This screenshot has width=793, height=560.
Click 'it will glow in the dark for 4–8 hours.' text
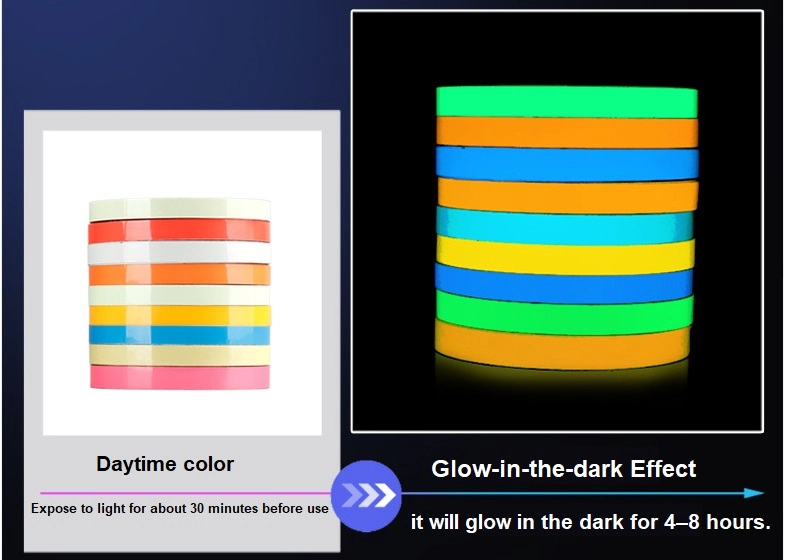591,522
